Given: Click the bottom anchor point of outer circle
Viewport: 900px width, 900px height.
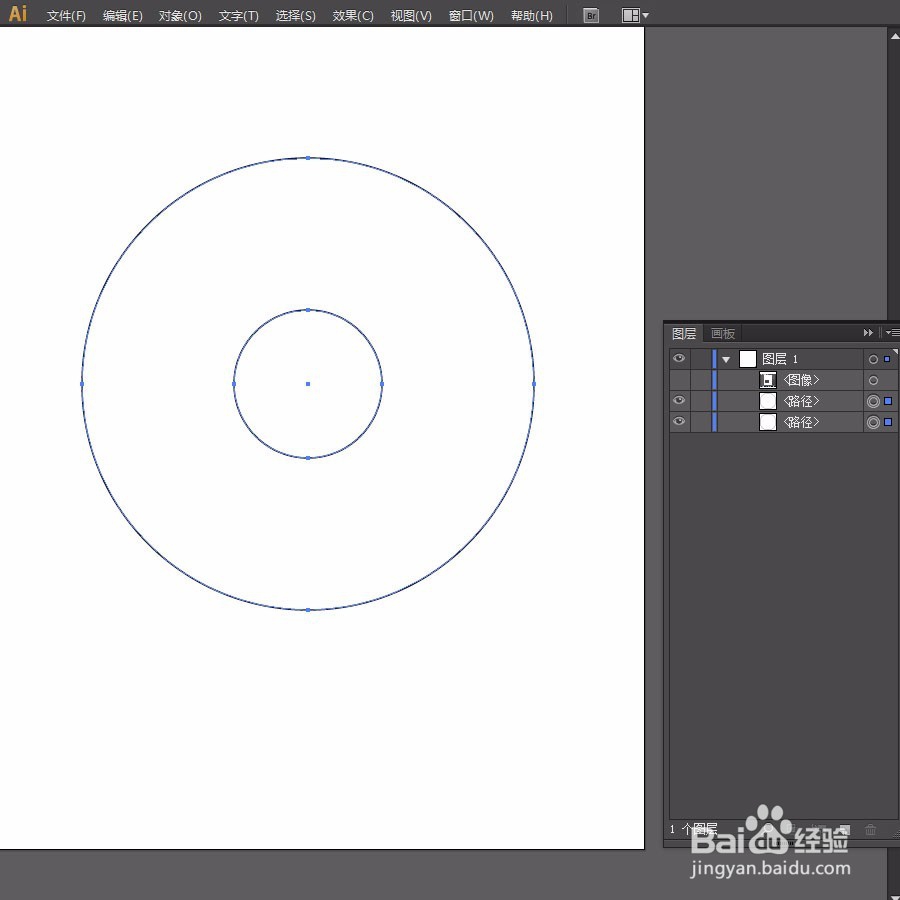Looking at the screenshot, I should coord(308,610).
